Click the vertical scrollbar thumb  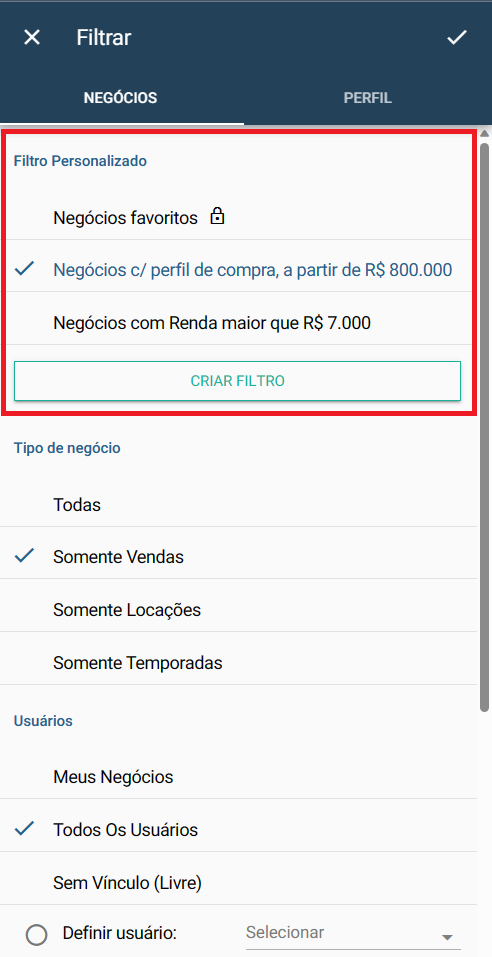[485, 427]
